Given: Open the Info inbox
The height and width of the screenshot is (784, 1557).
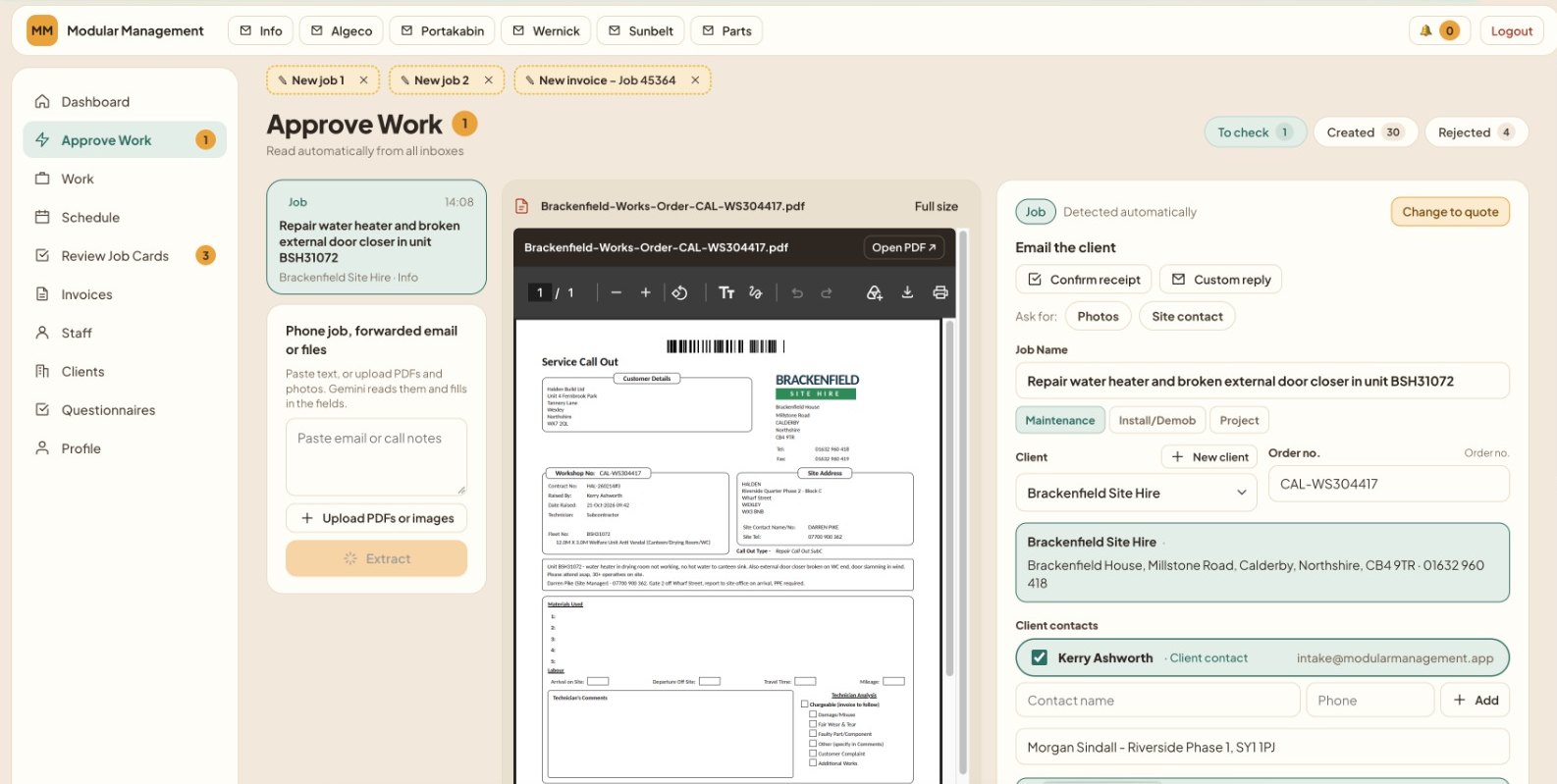Looking at the screenshot, I should 261,30.
